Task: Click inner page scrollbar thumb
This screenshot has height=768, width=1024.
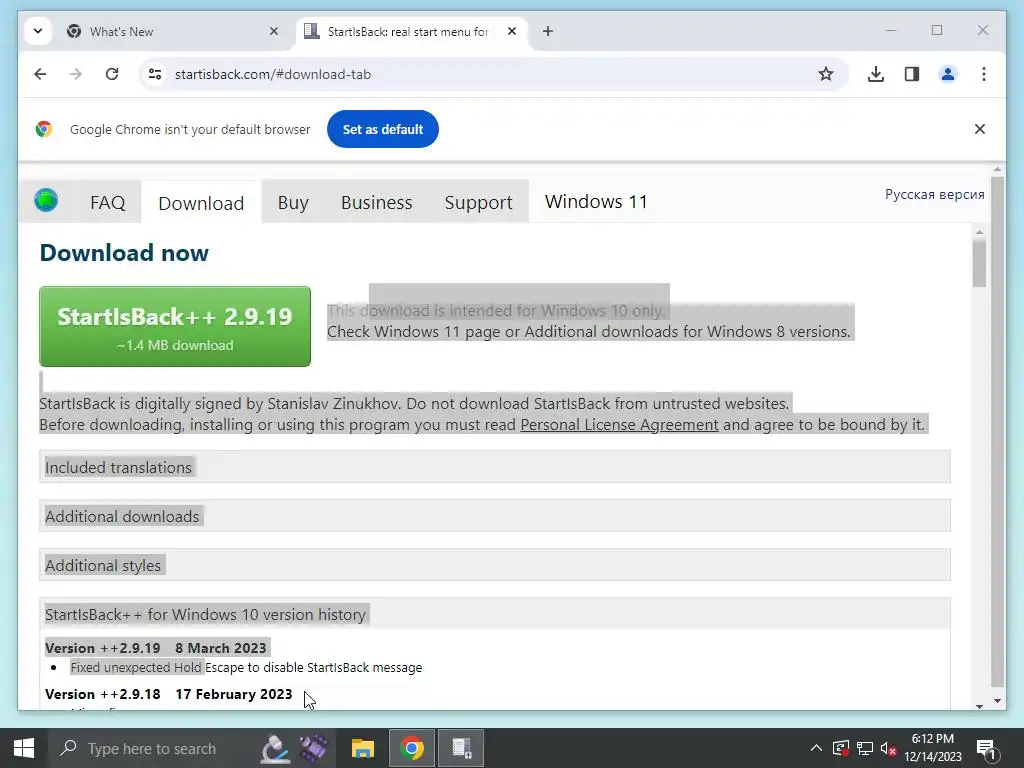Action: tap(979, 263)
